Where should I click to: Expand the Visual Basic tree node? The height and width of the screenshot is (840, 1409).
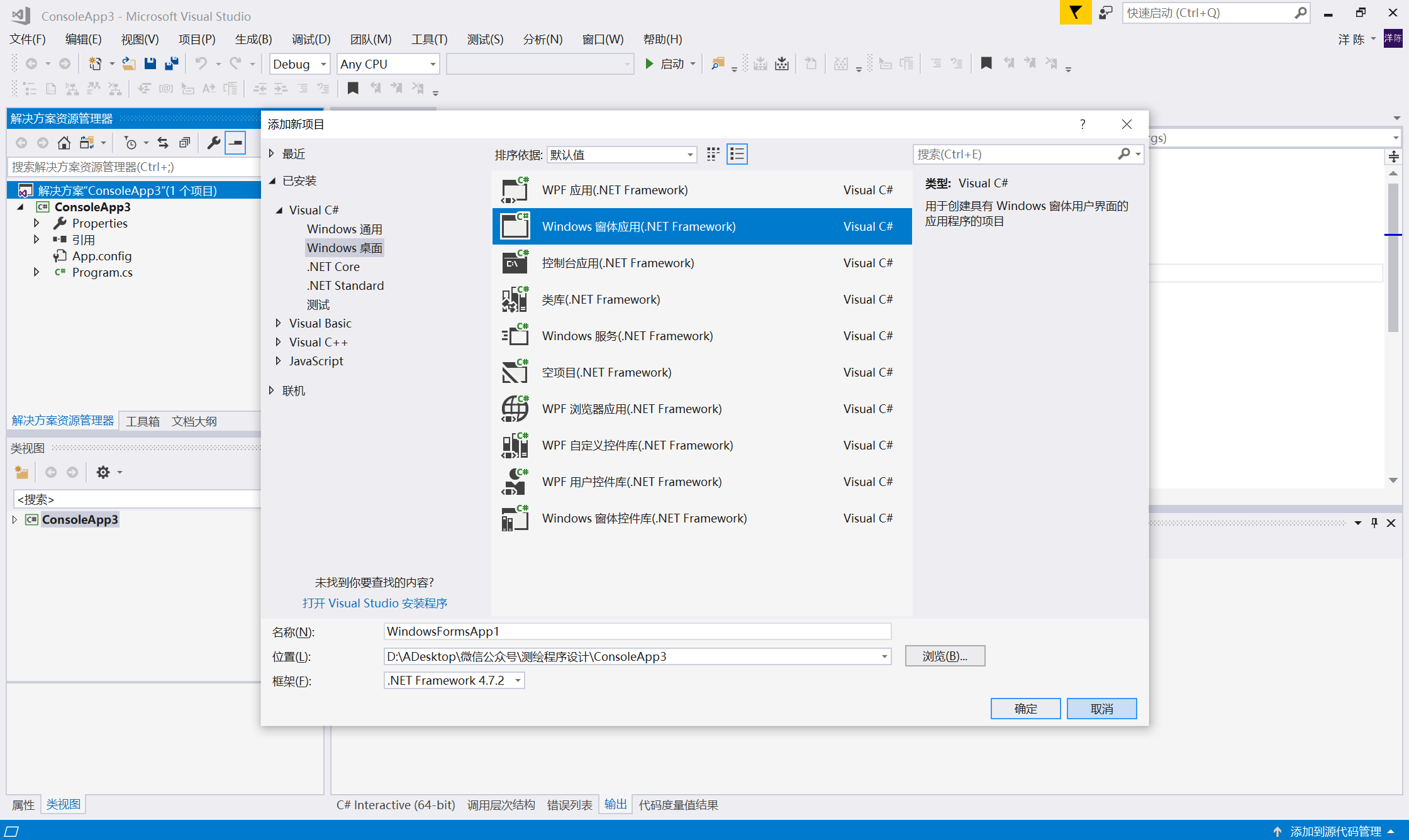tap(278, 323)
